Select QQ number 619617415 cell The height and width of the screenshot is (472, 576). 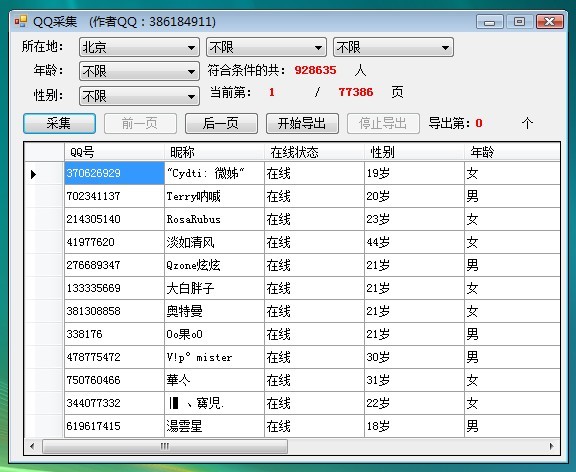pos(114,426)
